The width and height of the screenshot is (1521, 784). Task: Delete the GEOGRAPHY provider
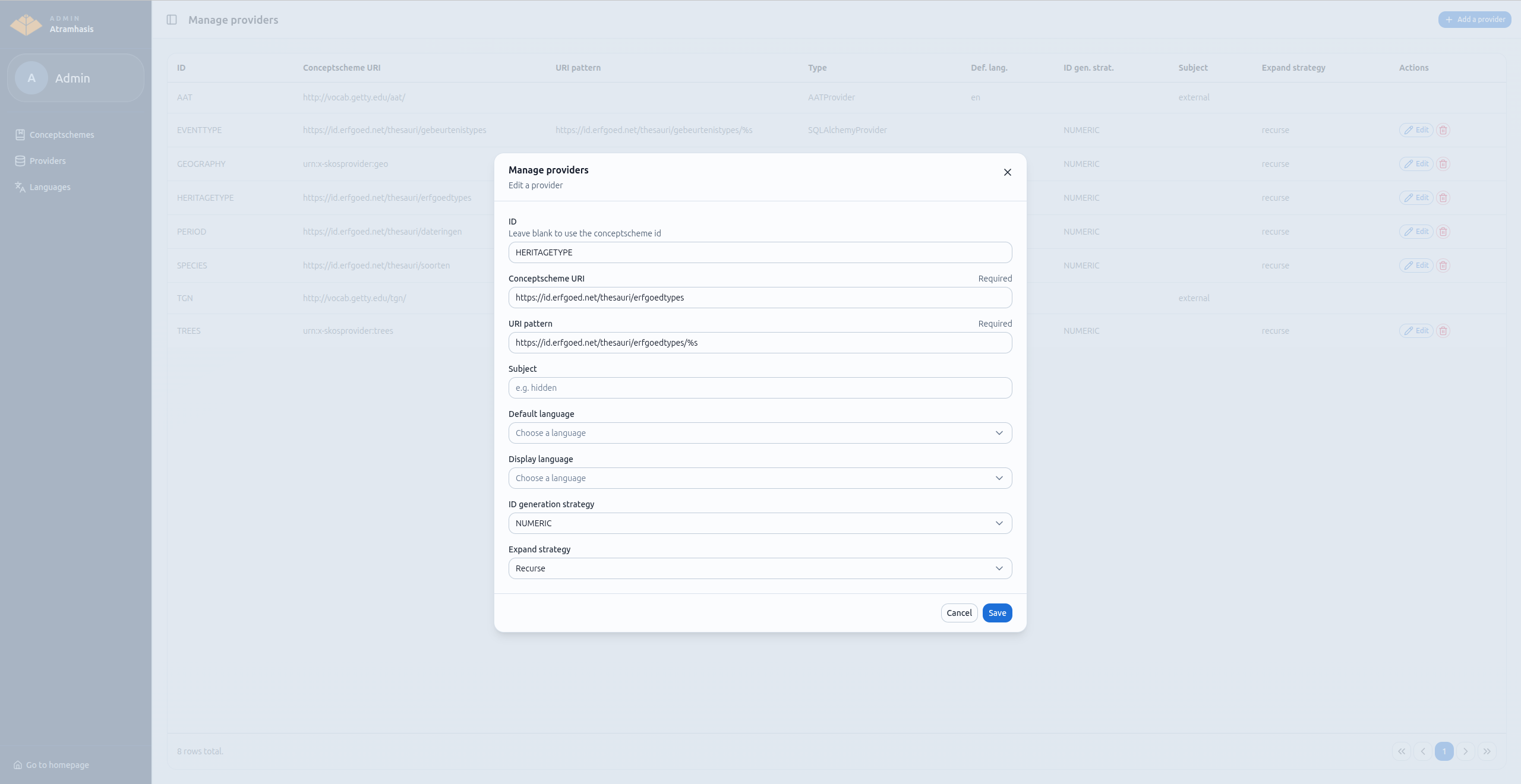[1443, 164]
